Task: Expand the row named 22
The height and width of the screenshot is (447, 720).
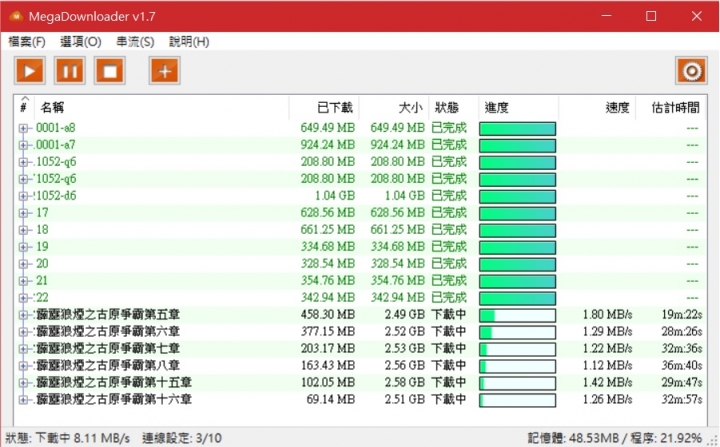Action: pos(23,298)
